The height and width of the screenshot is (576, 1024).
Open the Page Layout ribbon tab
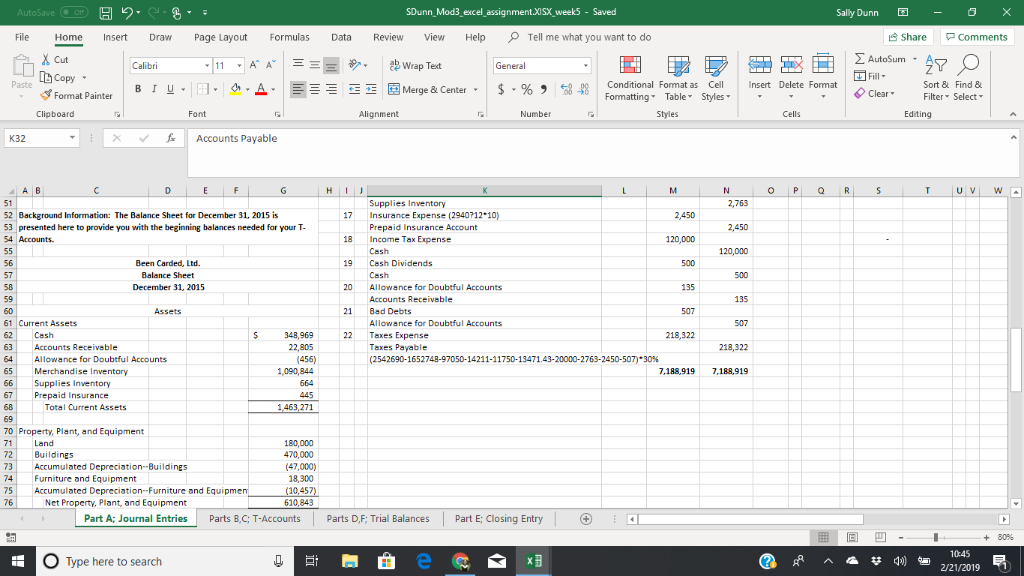click(x=220, y=37)
